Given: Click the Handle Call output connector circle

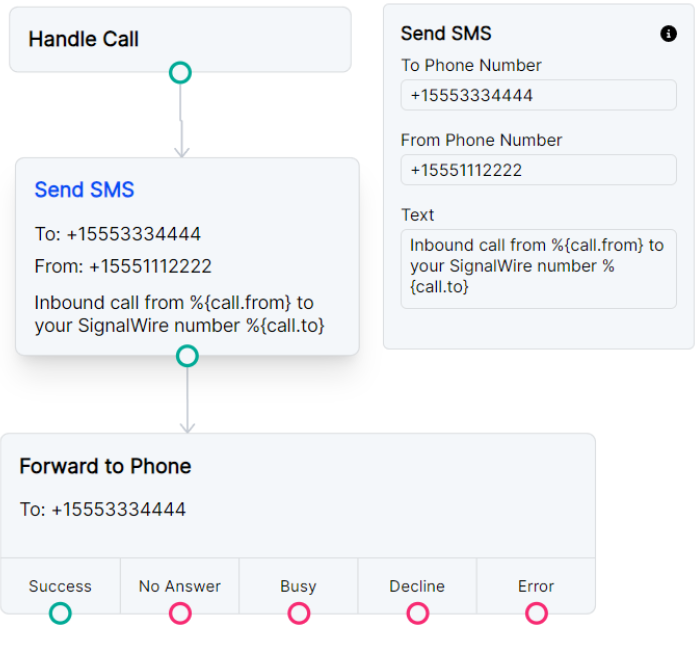Looking at the screenshot, I should (180, 72).
